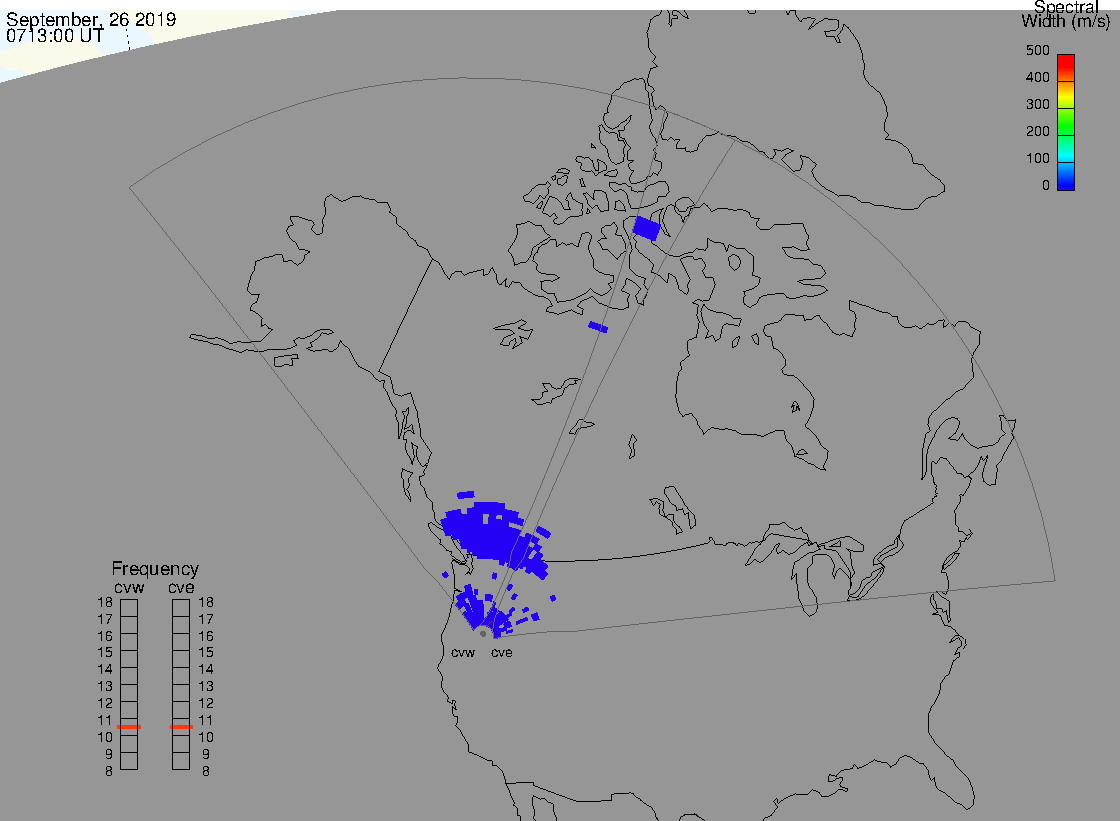This screenshot has width=1120, height=821.
Task: Click the time label 0713:00 UT
Action: tap(55, 36)
